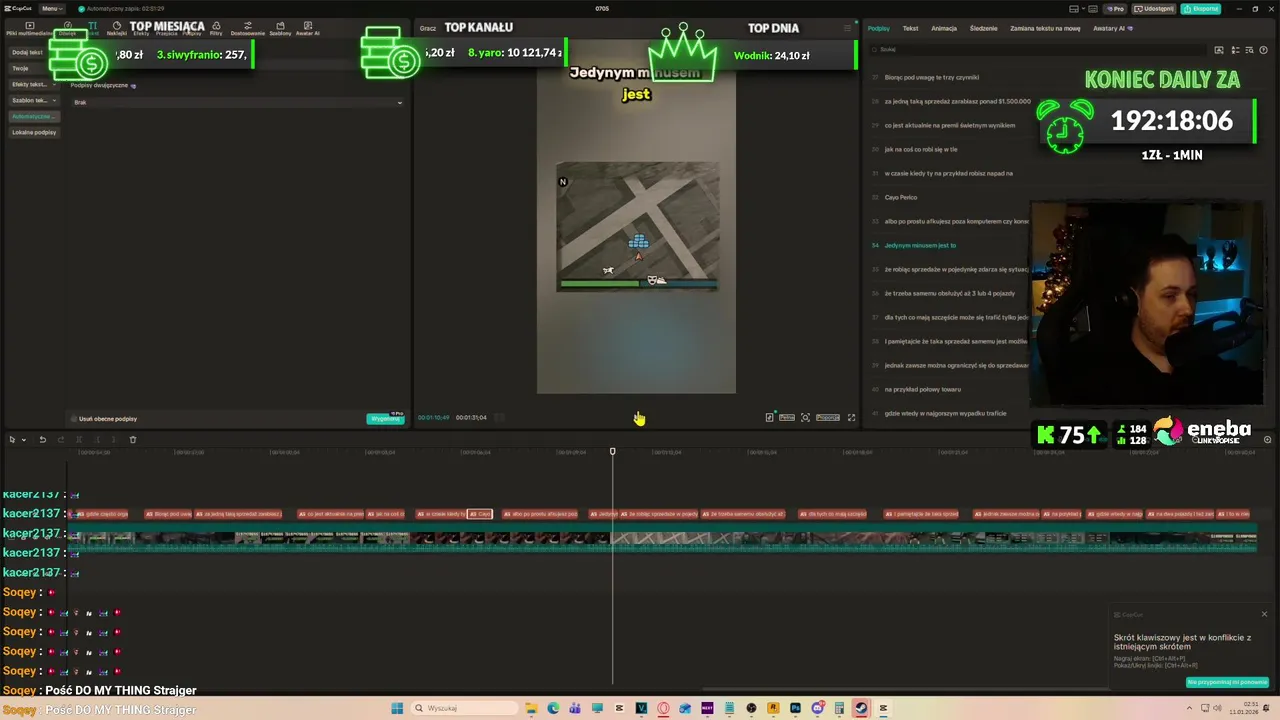The width and height of the screenshot is (1280, 720).
Task: Click the Wygeneruj generate captions button
Action: point(385,418)
